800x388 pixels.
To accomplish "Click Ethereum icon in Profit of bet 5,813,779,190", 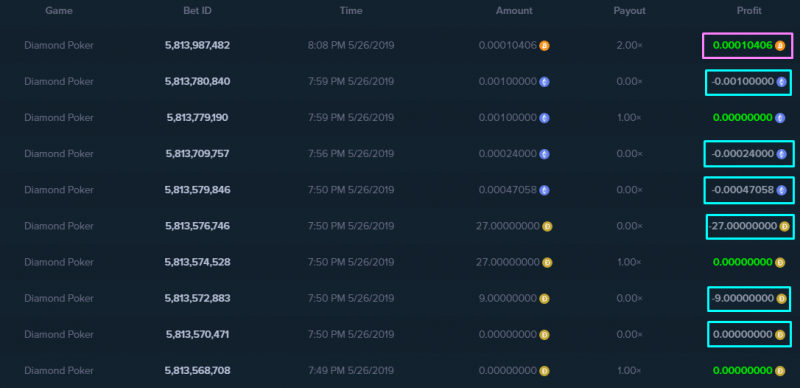I will tap(780, 118).
